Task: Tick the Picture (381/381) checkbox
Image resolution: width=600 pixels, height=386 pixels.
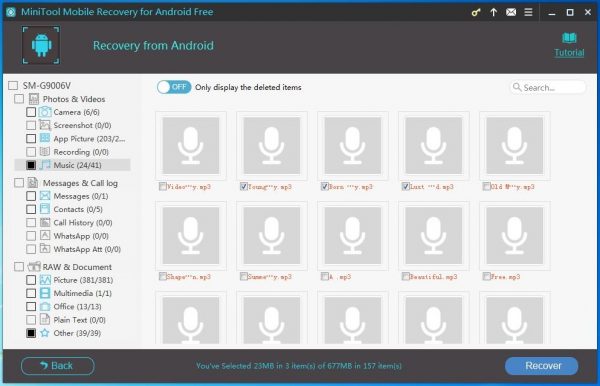Action: click(31, 280)
